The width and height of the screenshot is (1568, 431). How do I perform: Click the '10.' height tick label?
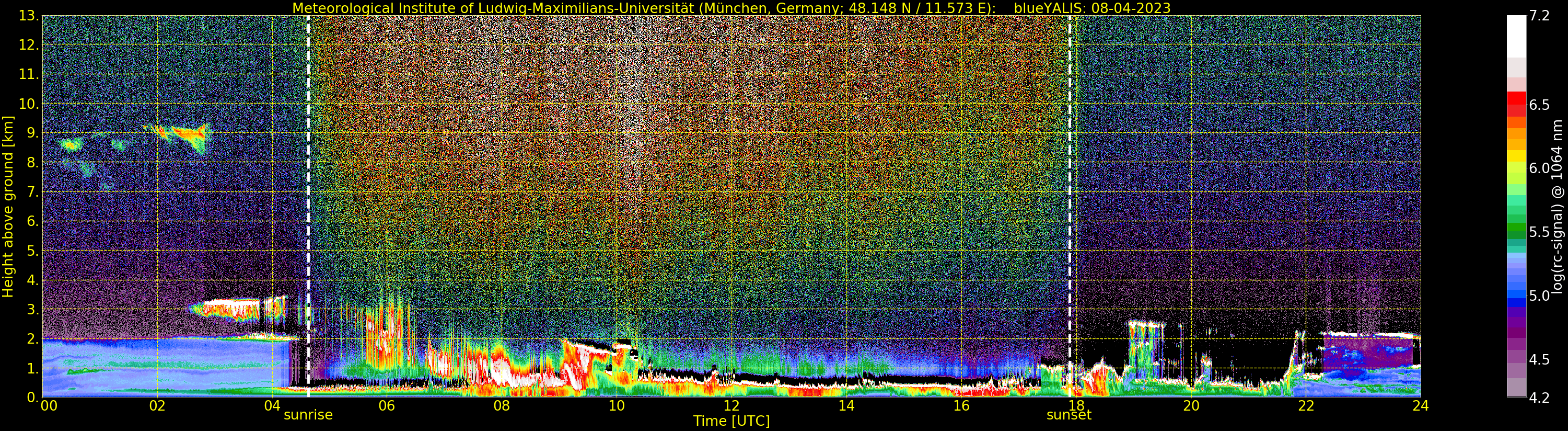click(29, 104)
